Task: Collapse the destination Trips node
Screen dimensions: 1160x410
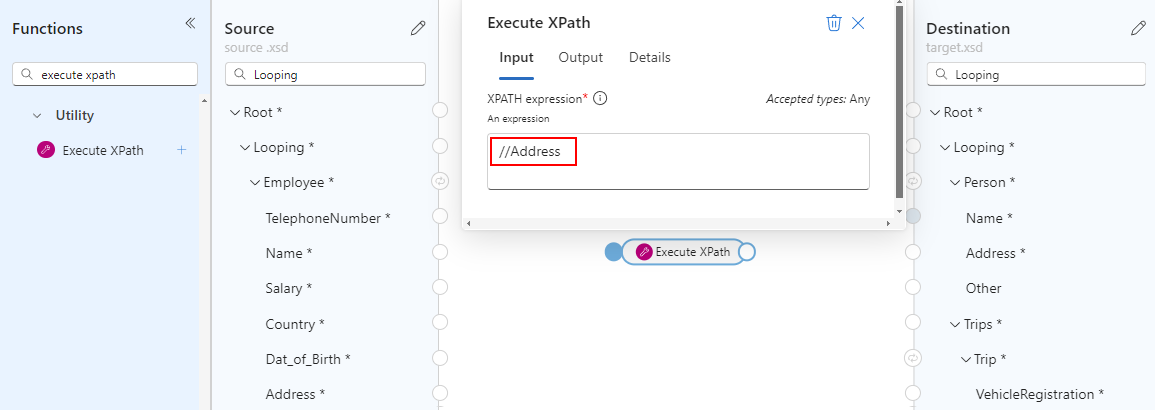Action: [954, 324]
